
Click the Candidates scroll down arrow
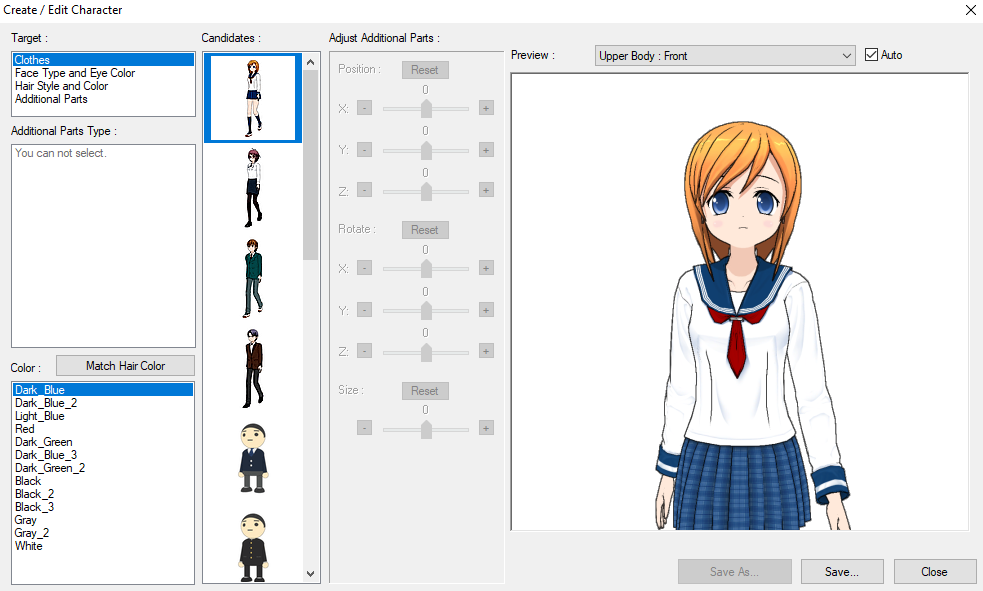coord(310,573)
